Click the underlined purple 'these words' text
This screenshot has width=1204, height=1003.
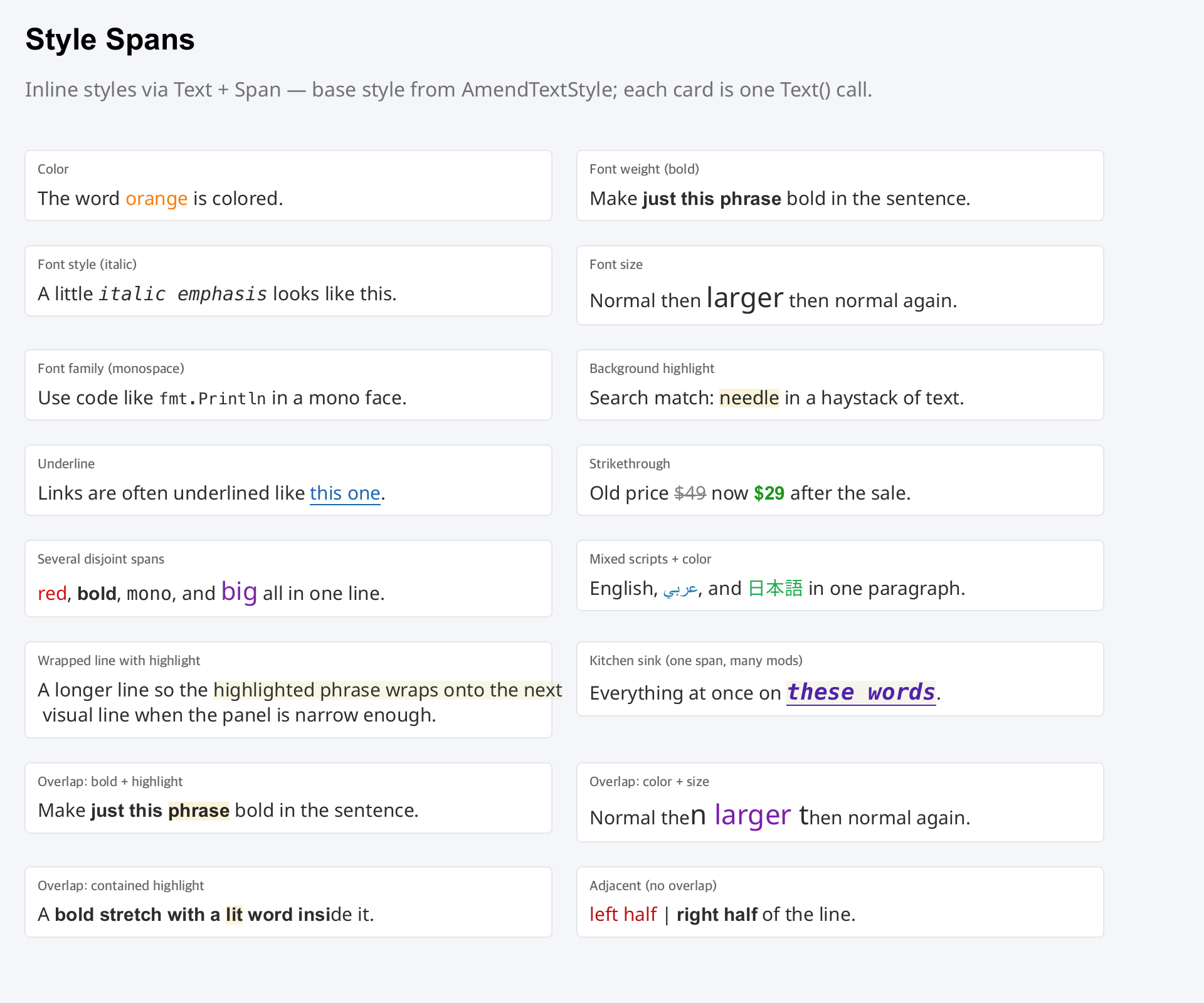tap(861, 693)
